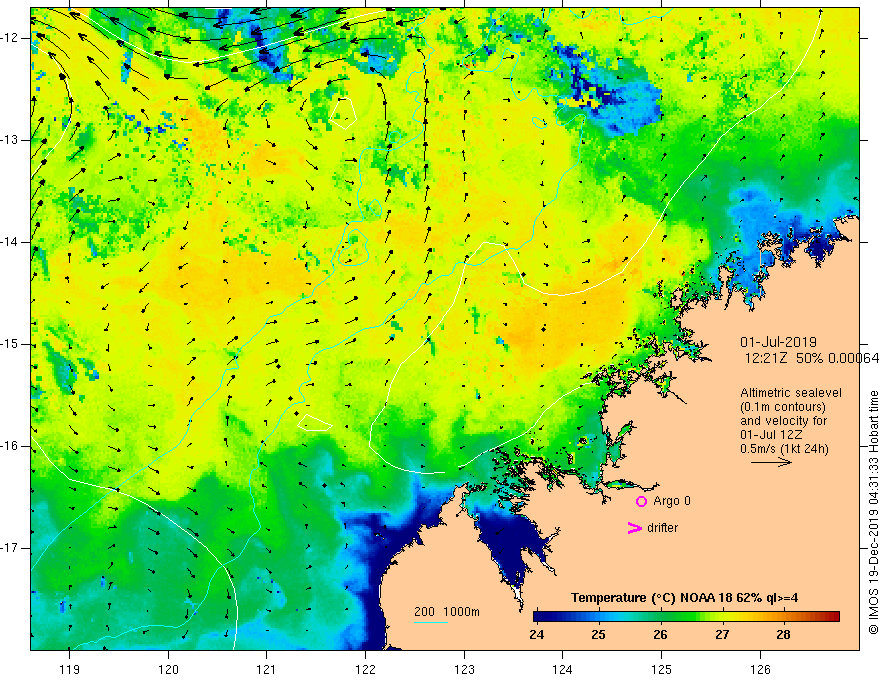Click the color bar value 27
Screen dimensions: 880x680
pos(722,635)
